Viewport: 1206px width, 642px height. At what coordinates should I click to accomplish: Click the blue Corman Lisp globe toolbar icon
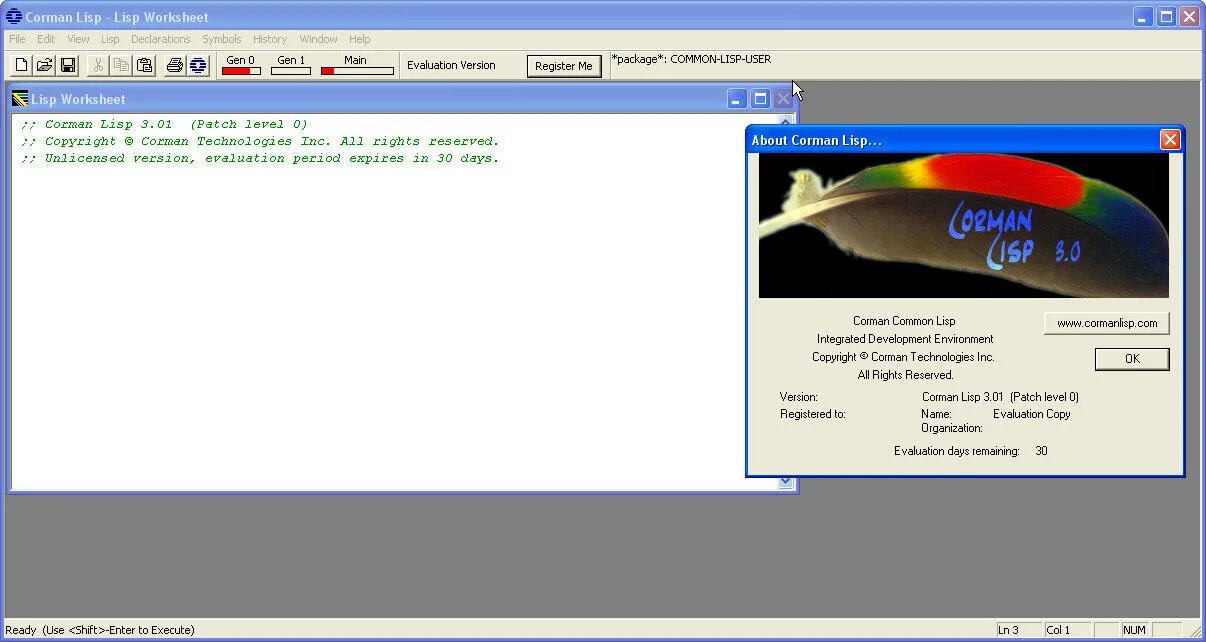198,65
